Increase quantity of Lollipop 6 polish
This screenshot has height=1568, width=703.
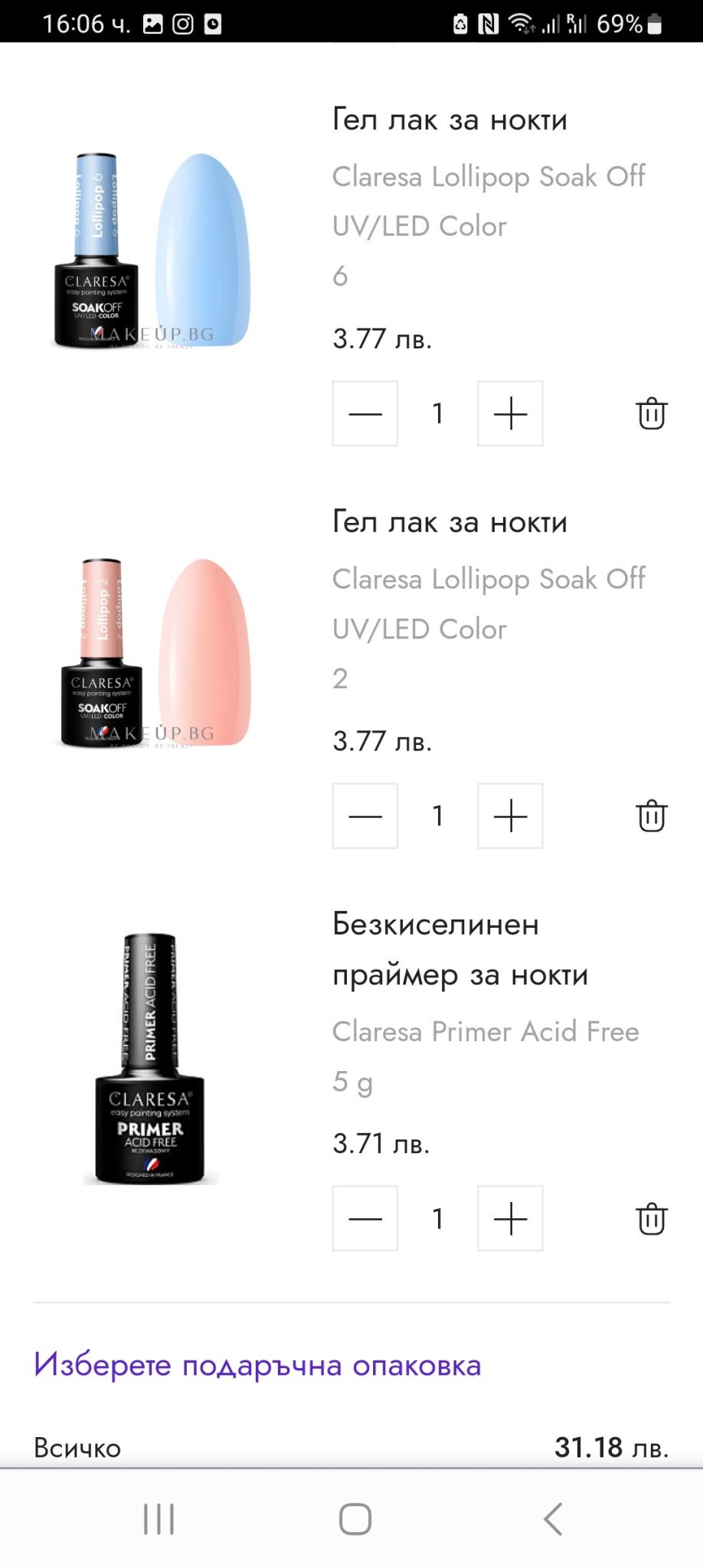tap(510, 413)
